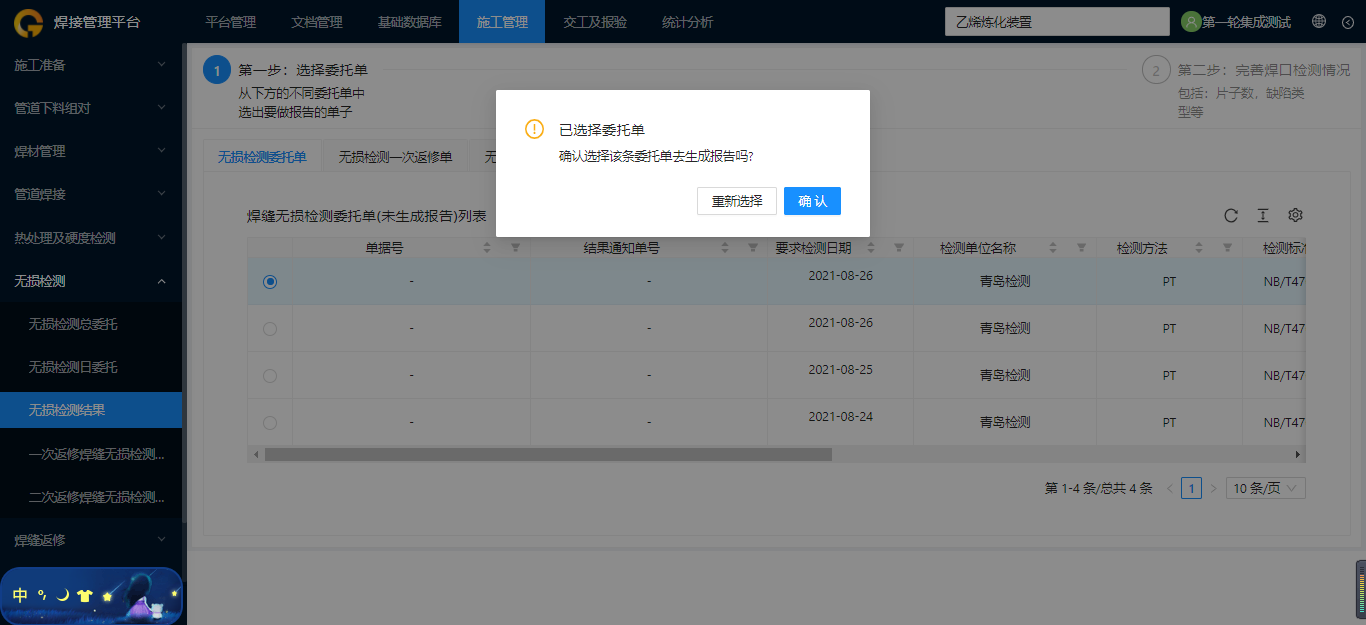1366x625 pixels.
Task: Switch to the 无损检测委托单 tab
Action: tap(263, 157)
